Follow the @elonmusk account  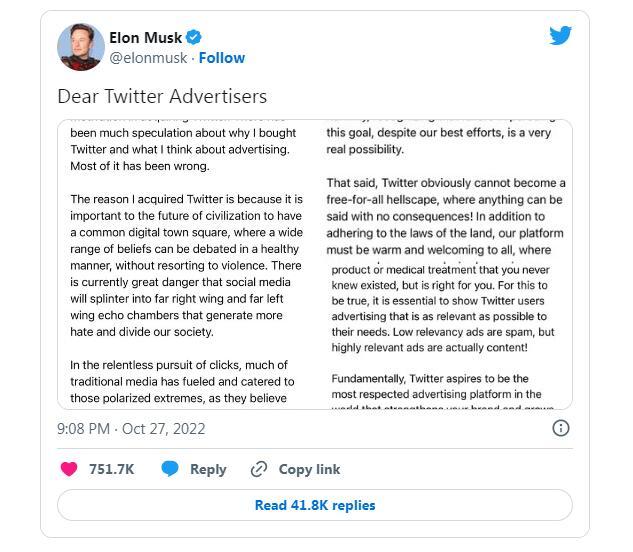pyautogui.click(x=222, y=58)
